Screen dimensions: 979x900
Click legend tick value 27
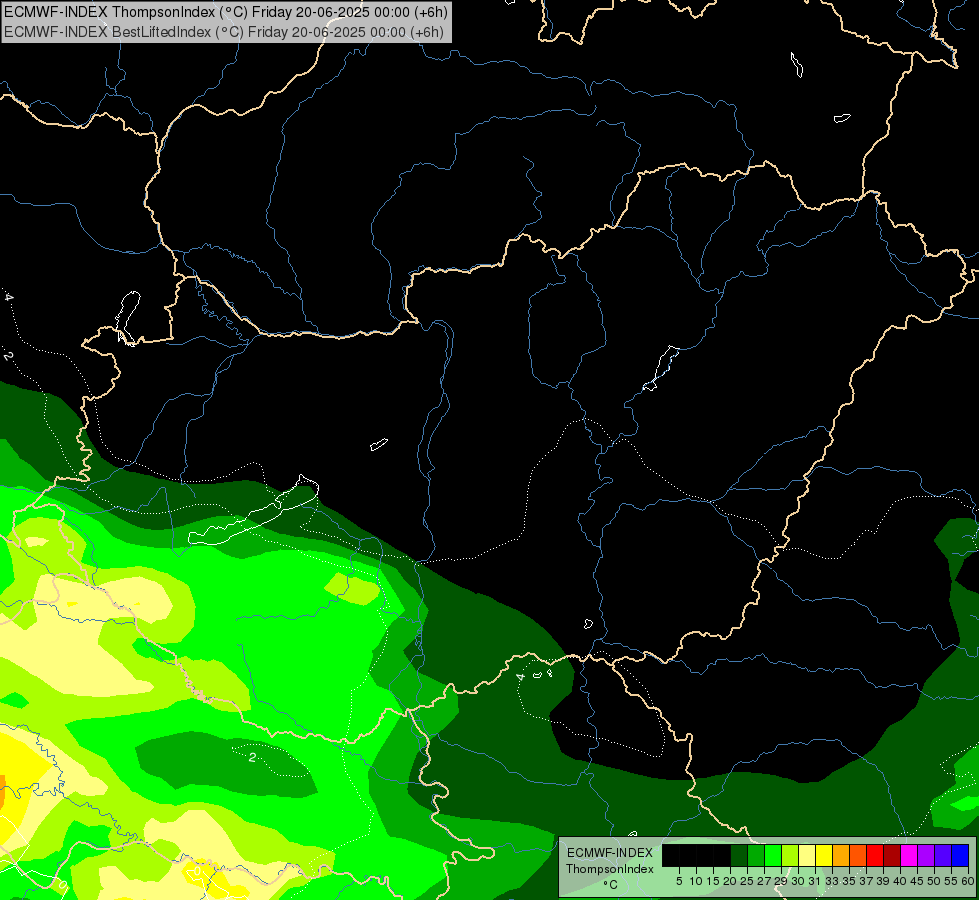point(764,881)
